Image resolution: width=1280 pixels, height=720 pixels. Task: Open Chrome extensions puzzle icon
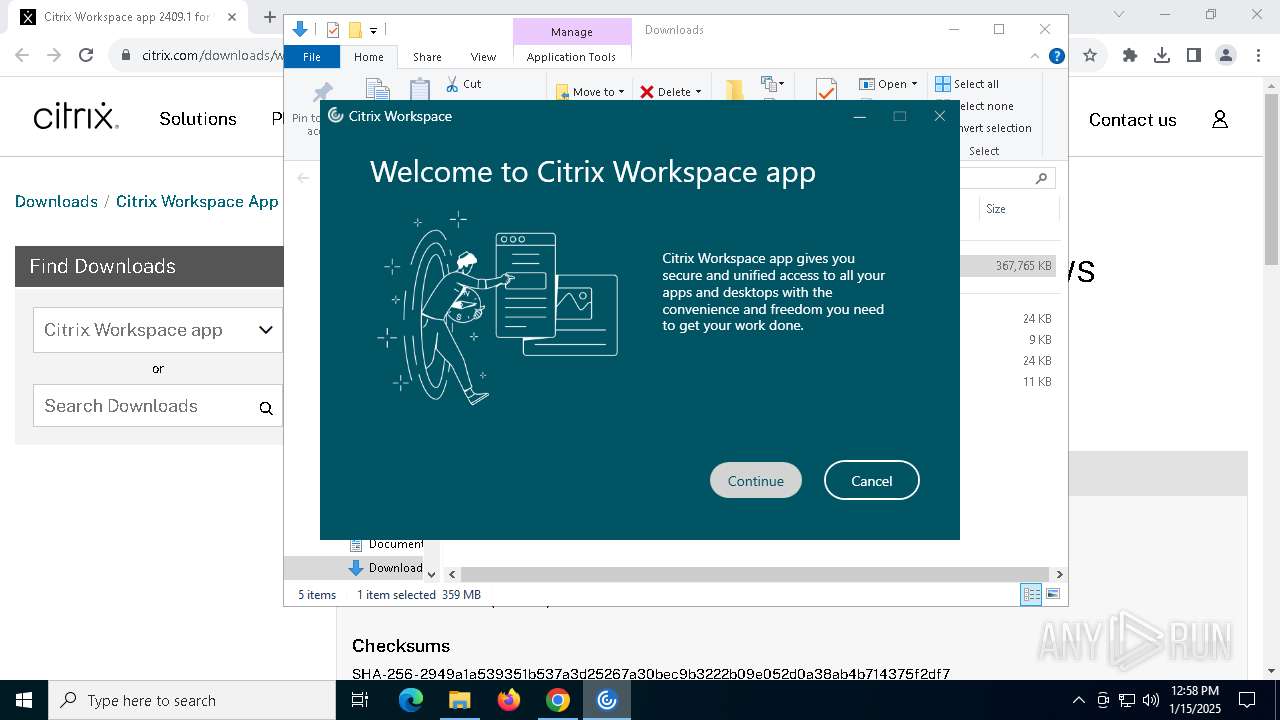[x=1130, y=55]
